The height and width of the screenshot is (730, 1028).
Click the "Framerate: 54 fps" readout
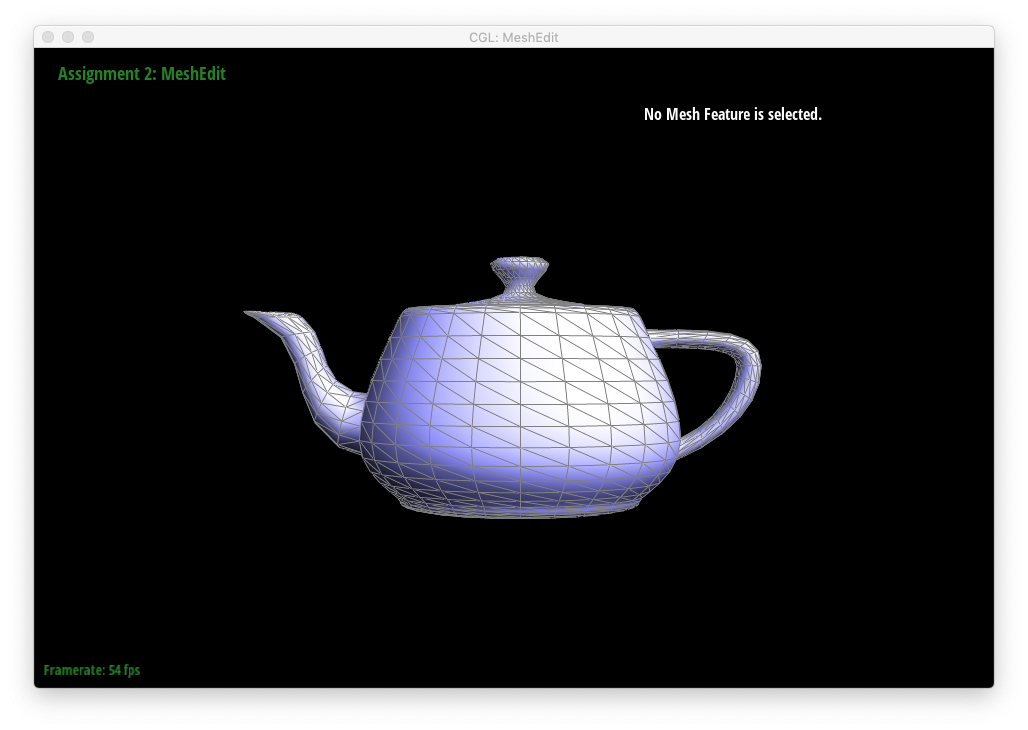[x=92, y=670]
